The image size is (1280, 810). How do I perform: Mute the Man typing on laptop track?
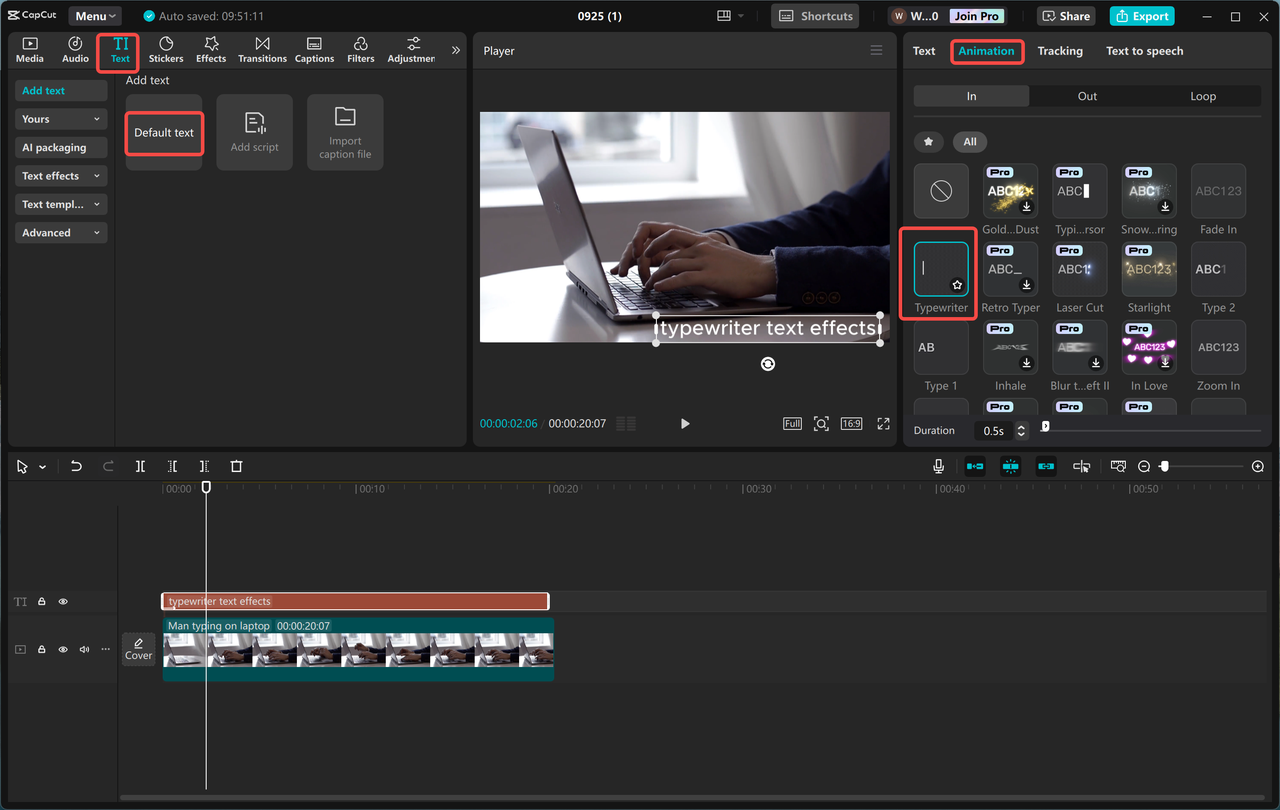(84, 649)
